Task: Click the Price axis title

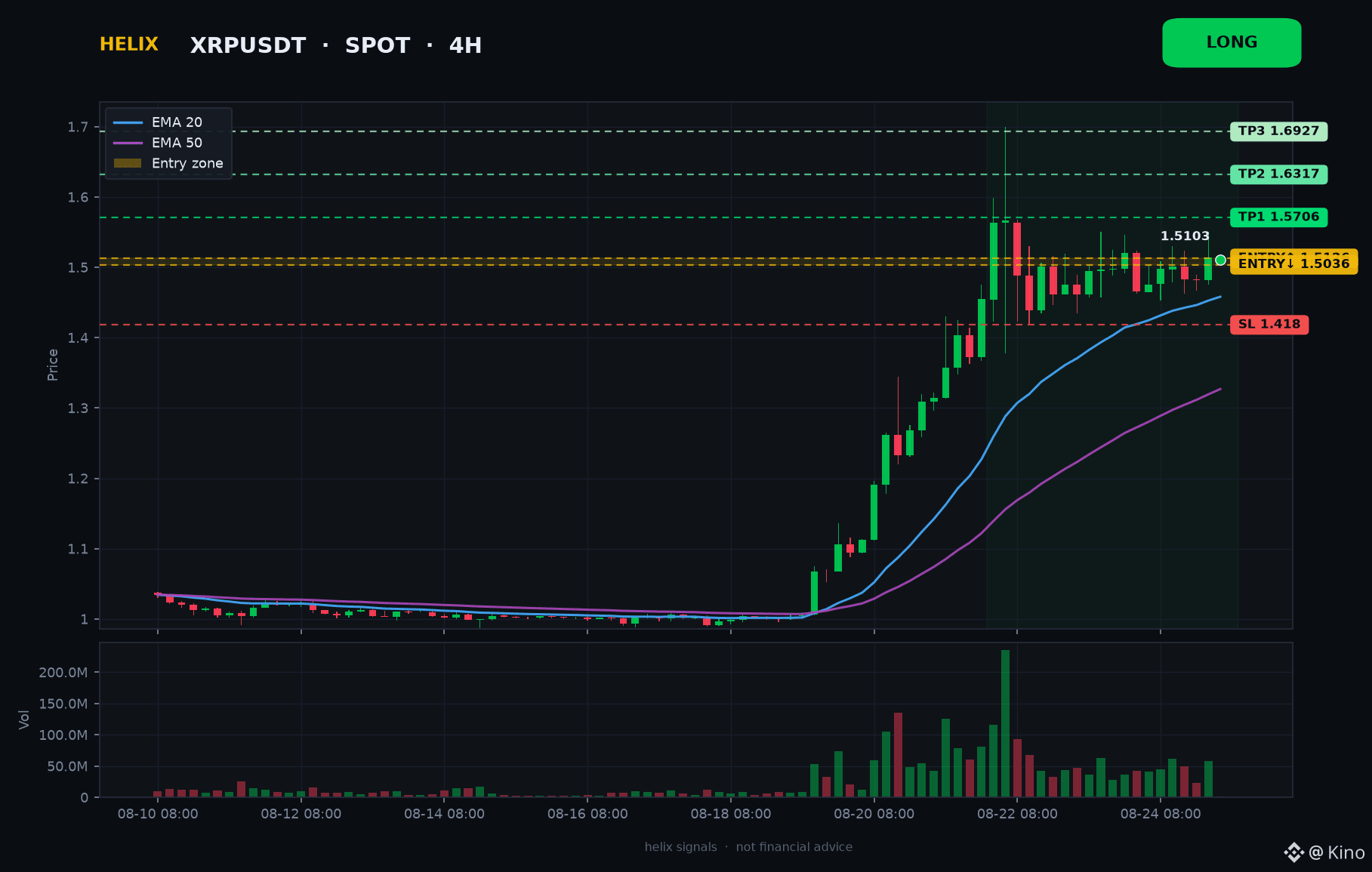Action: point(52,365)
